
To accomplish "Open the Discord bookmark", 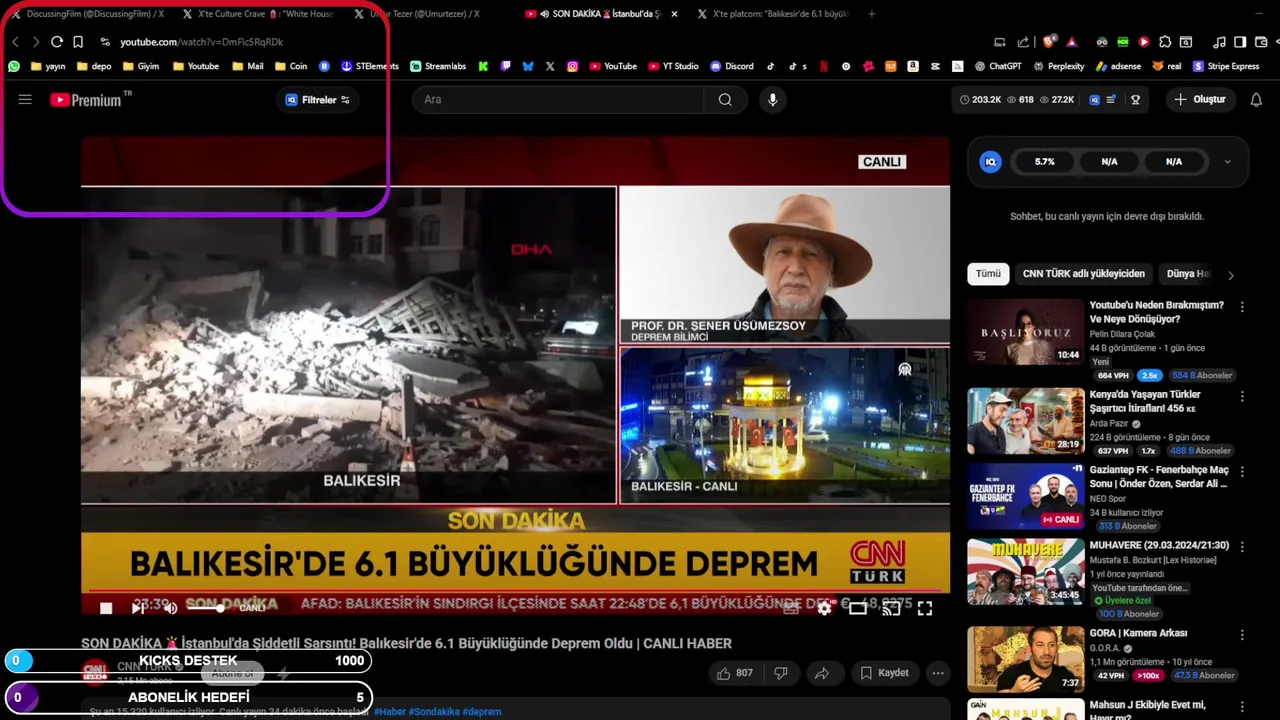I will pyautogui.click(x=732, y=66).
